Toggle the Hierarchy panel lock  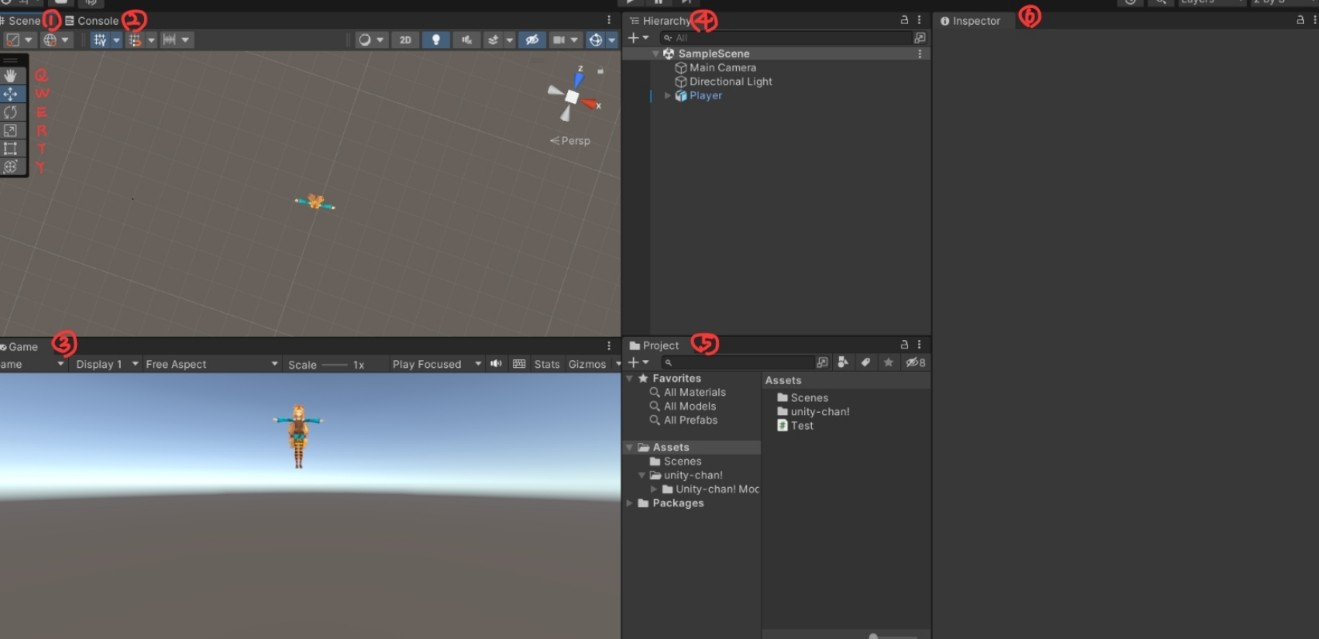pyautogui.click(x=904, y=20)
